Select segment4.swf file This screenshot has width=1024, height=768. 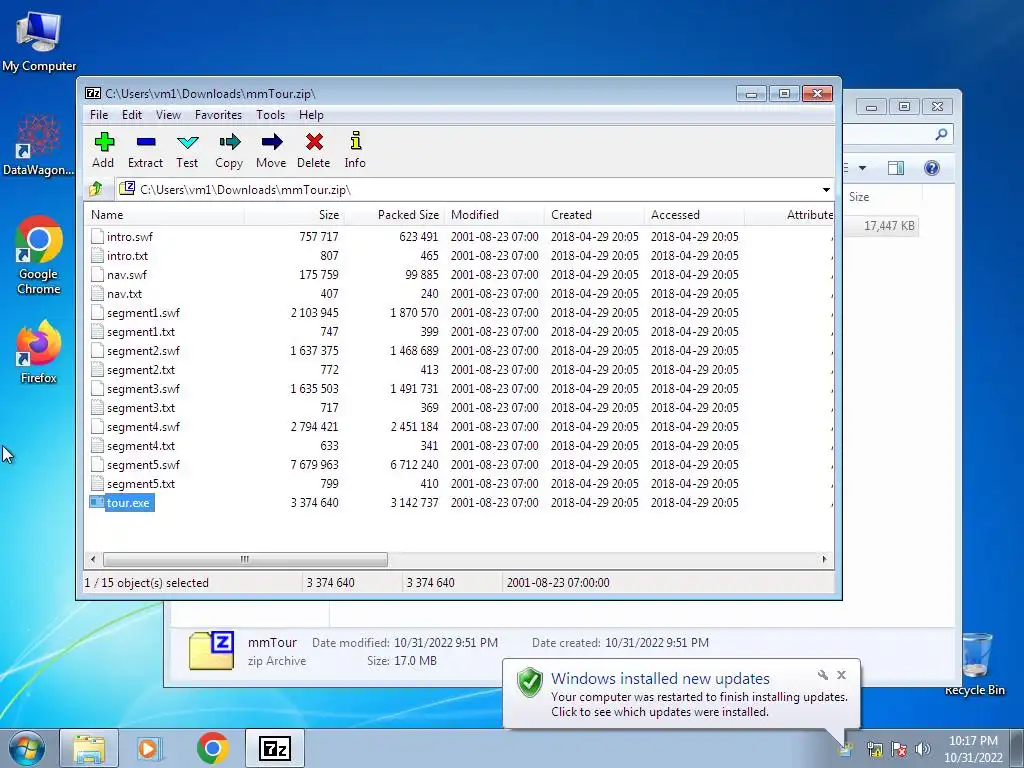pyautogui.click(x=143, y=427)
